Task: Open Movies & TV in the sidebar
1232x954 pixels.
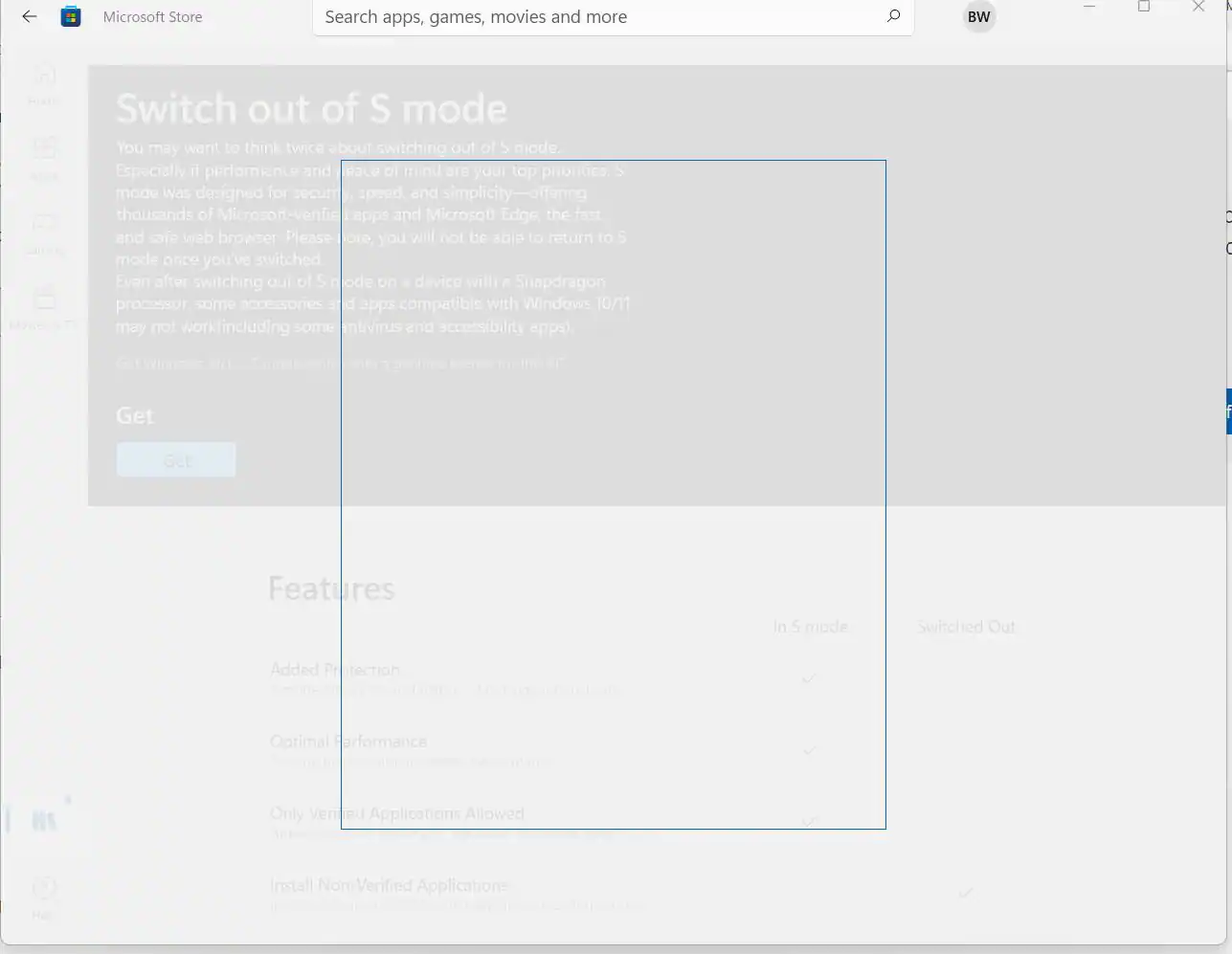Action: coord(44,306)
